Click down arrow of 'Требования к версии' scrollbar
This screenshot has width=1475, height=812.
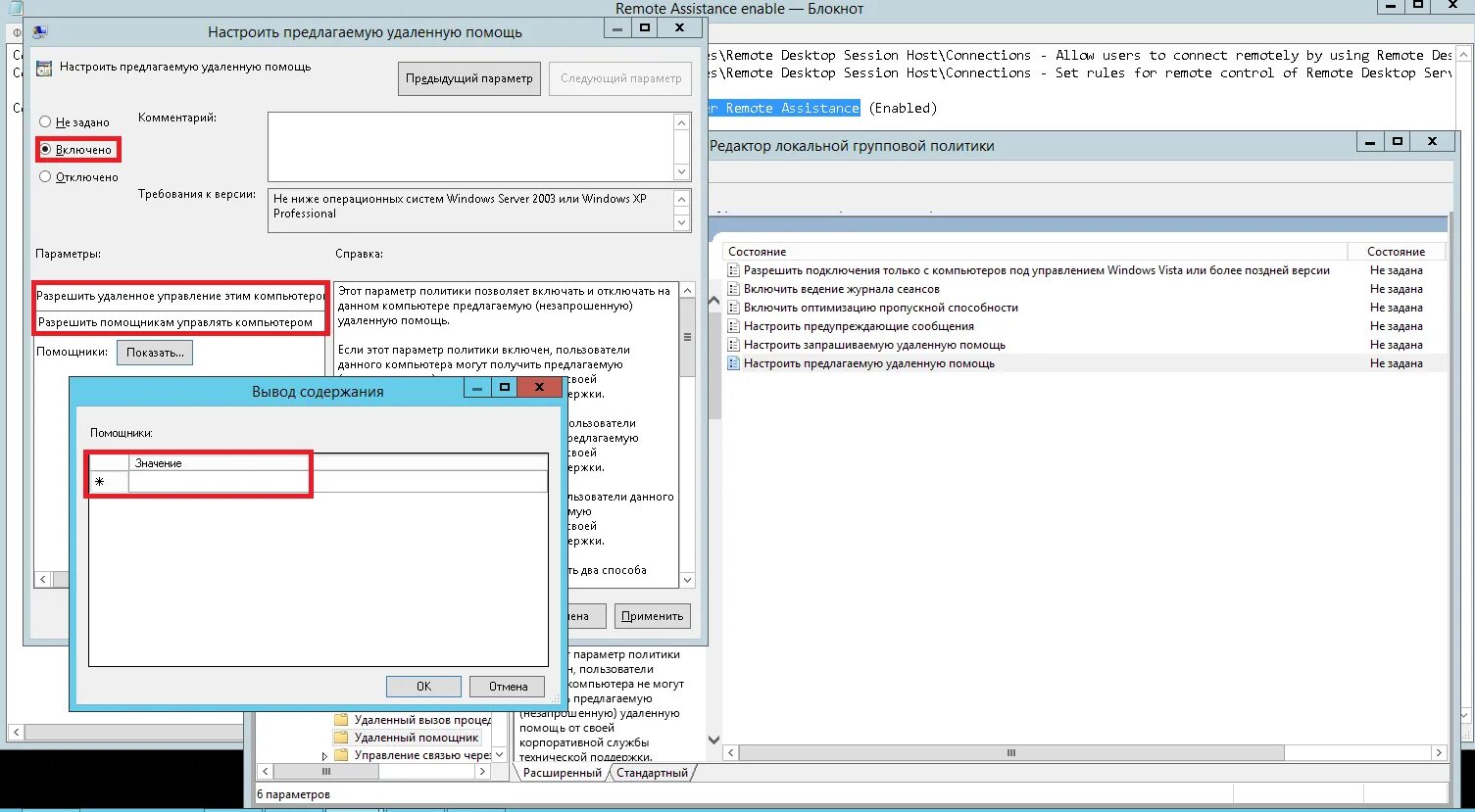pos(682,222)
